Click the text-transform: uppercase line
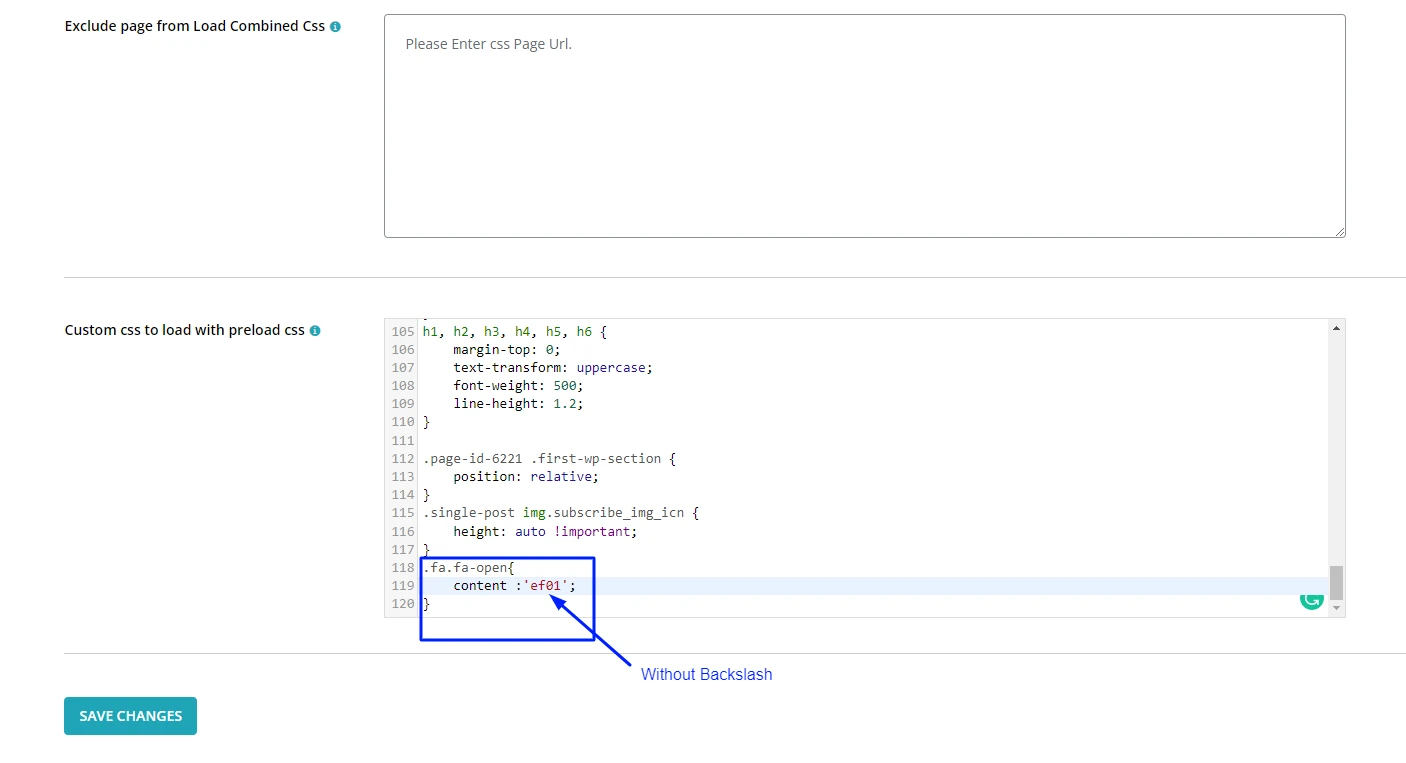The height and width of the screenshot is (763, 1406). (552, 368)
